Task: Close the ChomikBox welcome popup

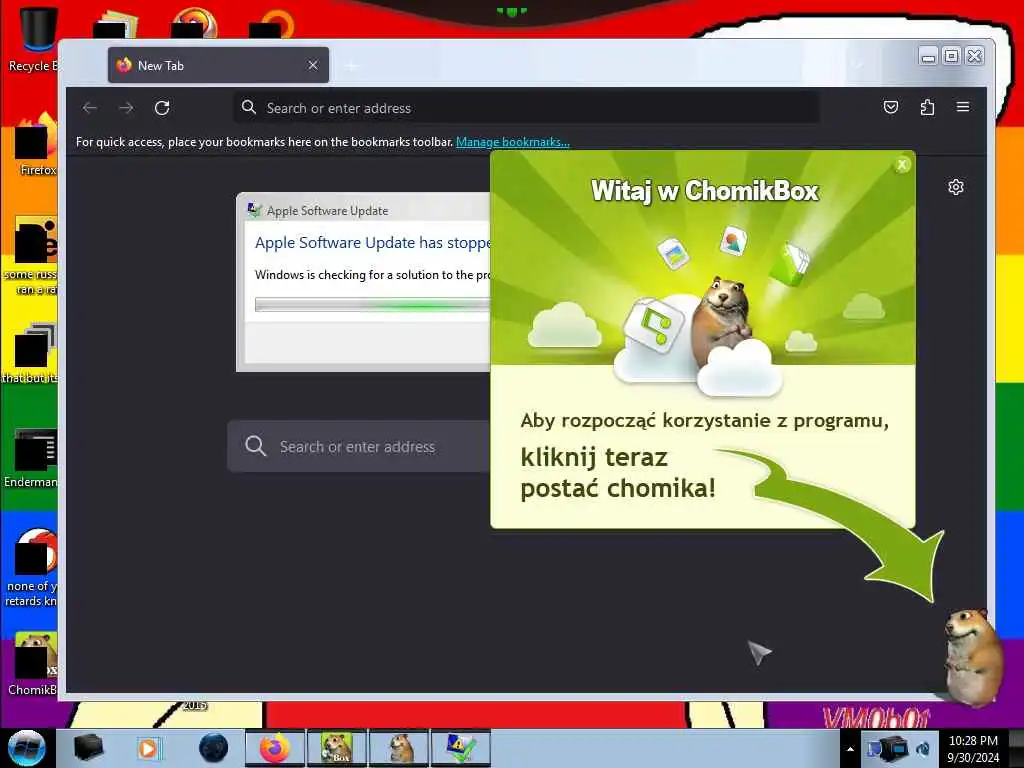Action: coord(902,165)
